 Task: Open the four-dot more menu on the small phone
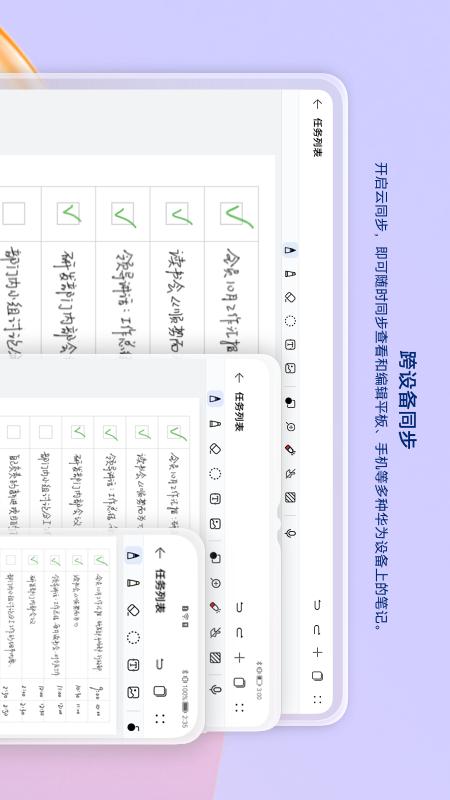160,719
